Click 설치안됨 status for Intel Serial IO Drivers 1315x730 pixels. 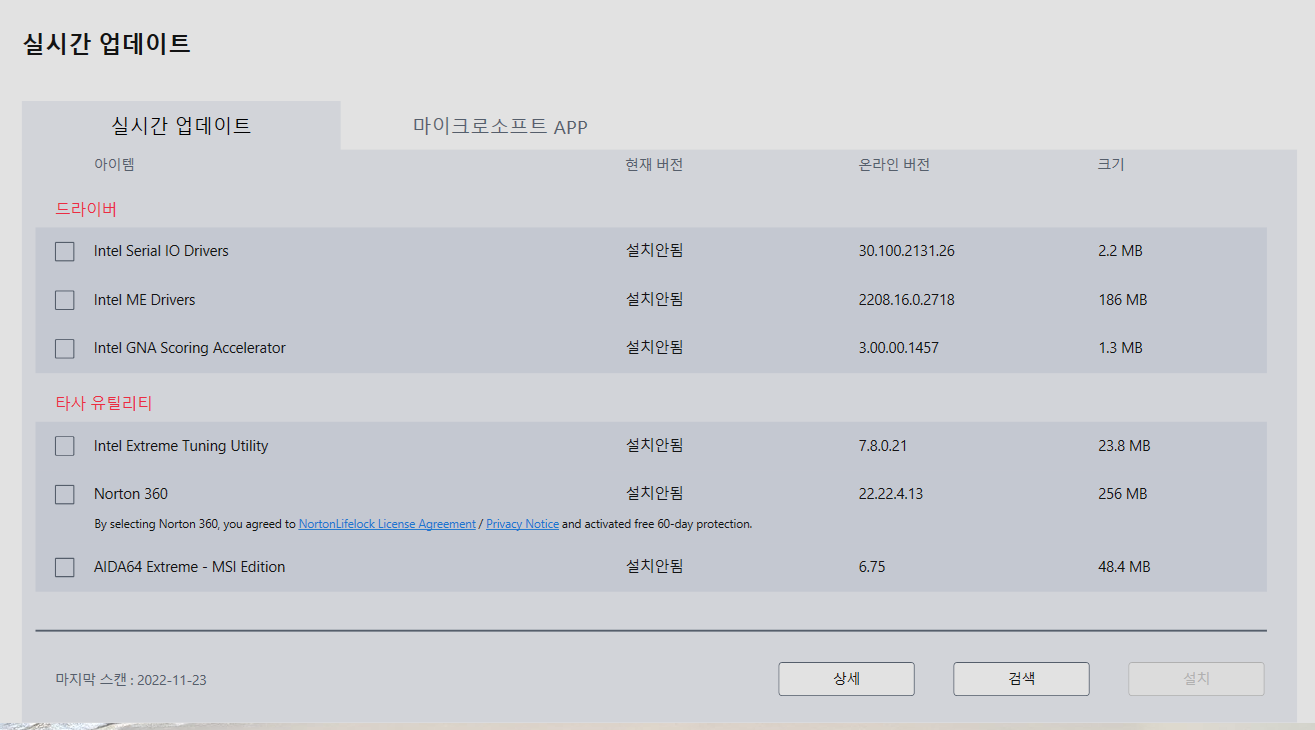[x=655, y=251]
